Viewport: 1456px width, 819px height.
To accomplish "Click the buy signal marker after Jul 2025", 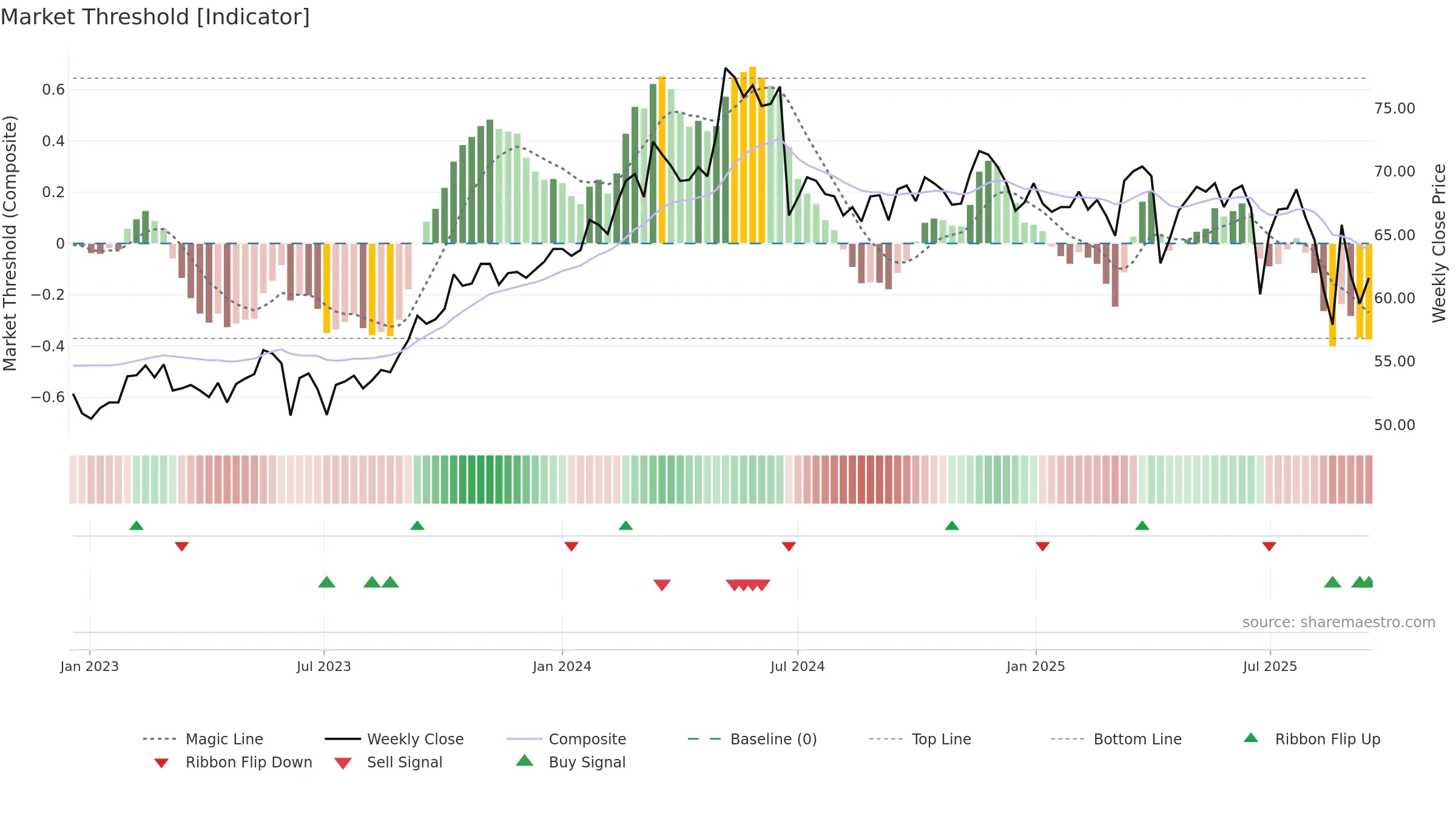I will (x=1333, y=582).
